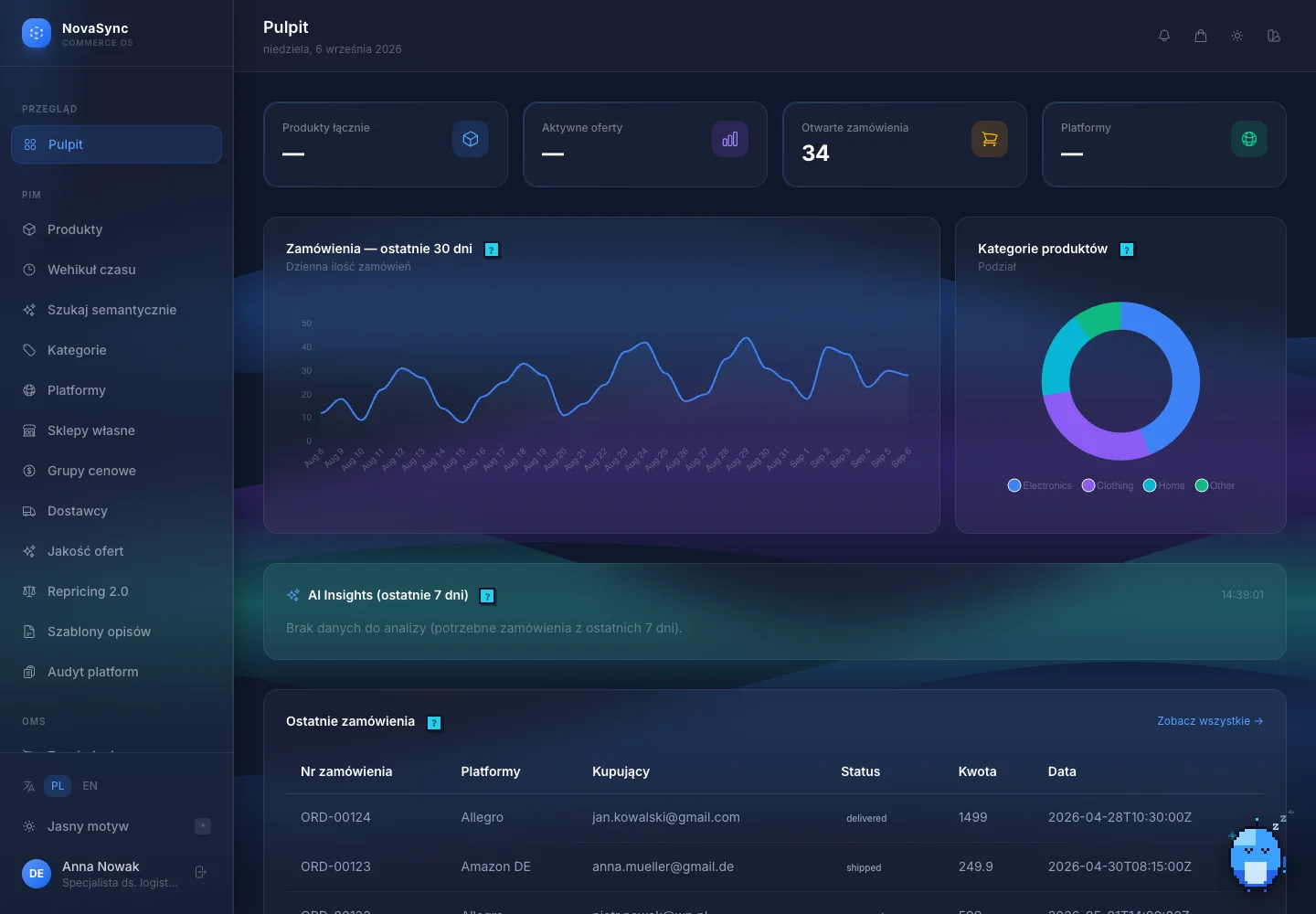Open help icon beside Ostatnie zamówienia

[434, 723]
